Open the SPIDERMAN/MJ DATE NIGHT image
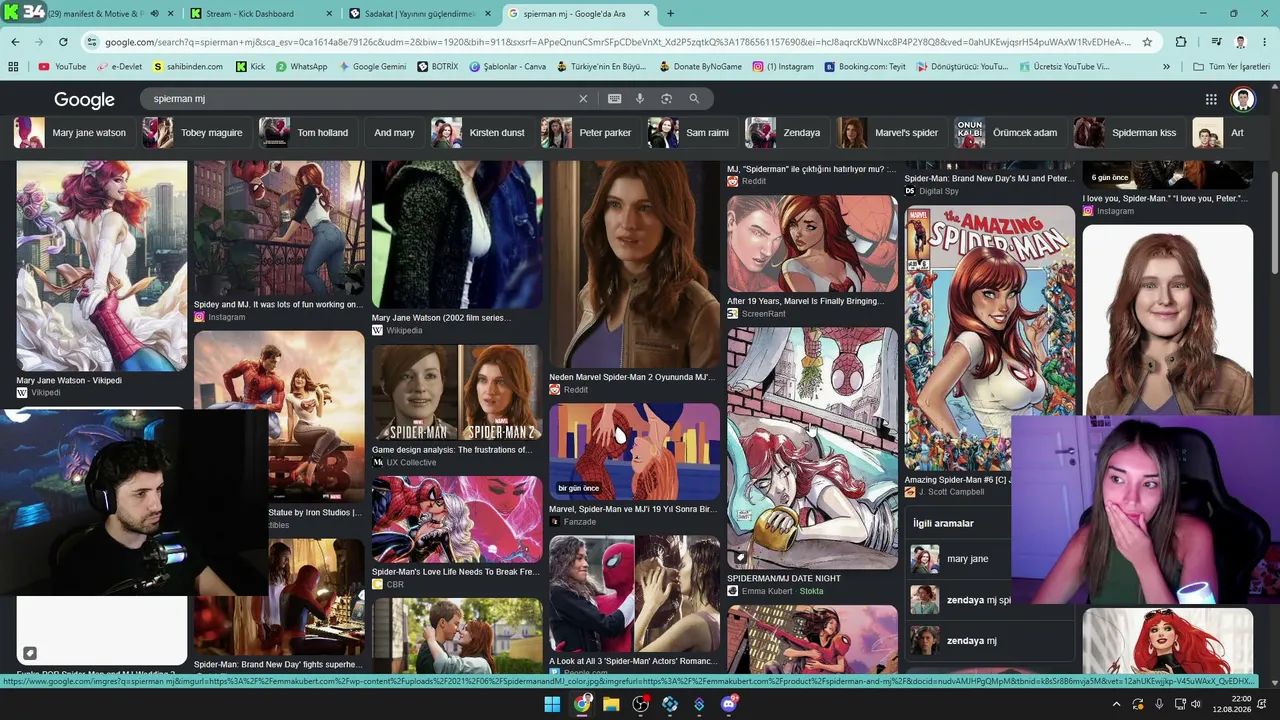1280x720 pixels. click(x=812, y=448)
